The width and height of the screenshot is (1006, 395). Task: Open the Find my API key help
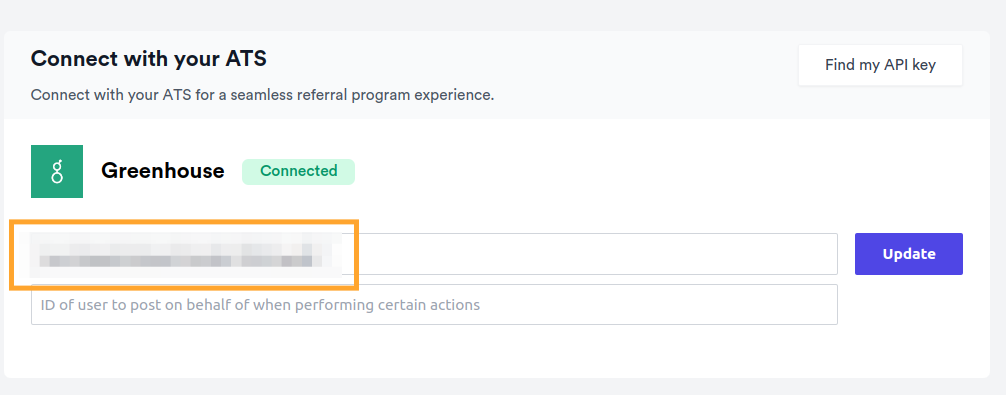pos(880,65)
